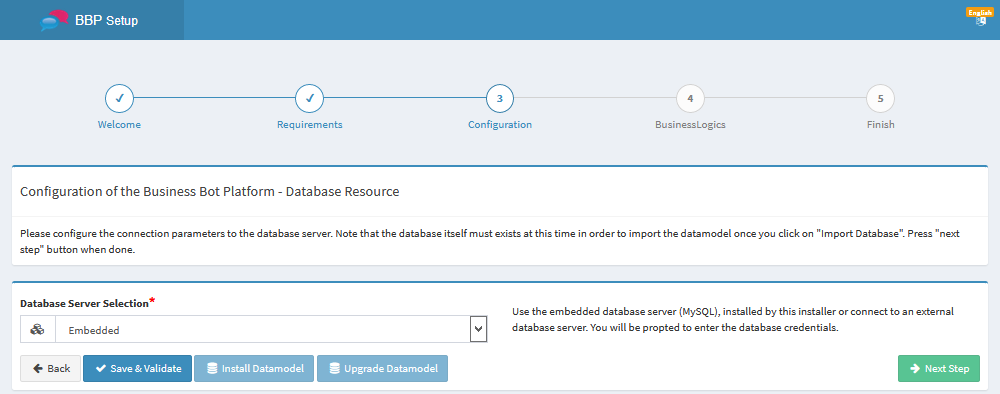Click the Back button
Screen dimensions: 1000x394
pyautogui.click(x=50, y=368)
